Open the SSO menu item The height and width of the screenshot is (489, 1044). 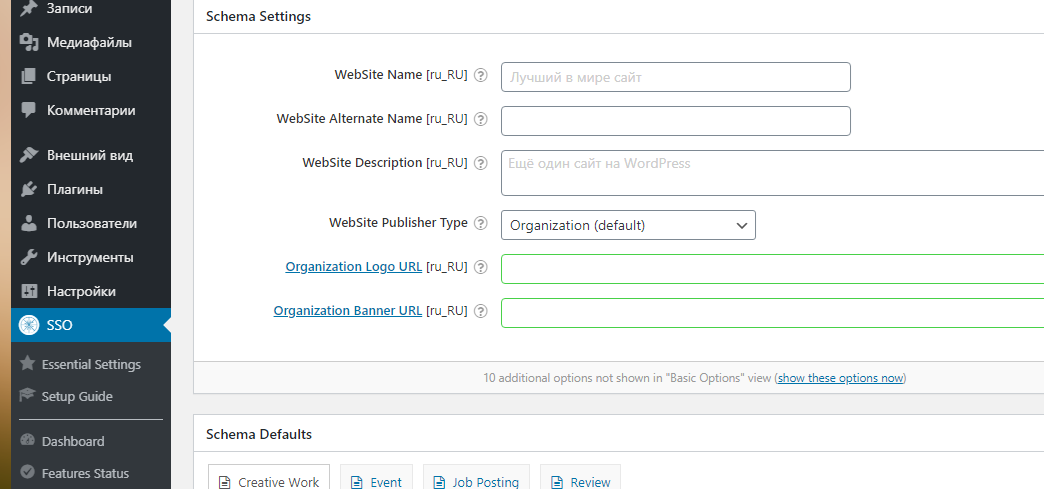[x=91, y=325]
